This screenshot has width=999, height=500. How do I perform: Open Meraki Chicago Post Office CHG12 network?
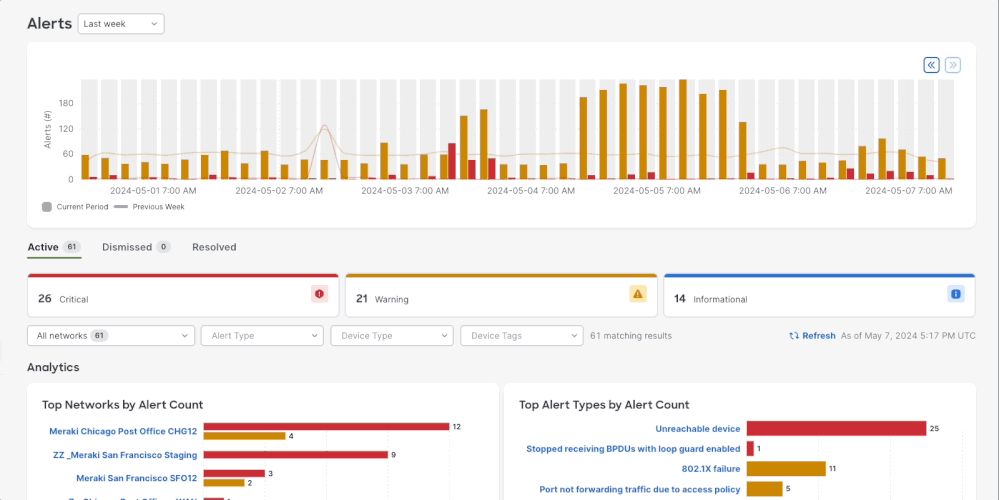tap(123, 432)
